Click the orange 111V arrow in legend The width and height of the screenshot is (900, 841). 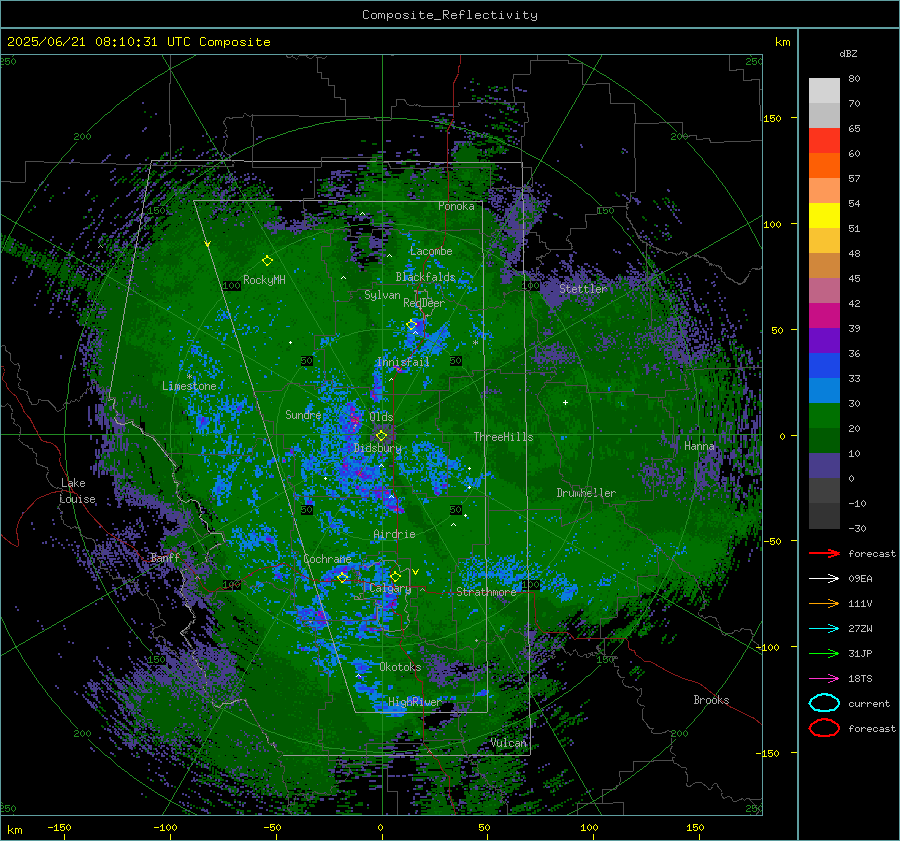point(824,603)
